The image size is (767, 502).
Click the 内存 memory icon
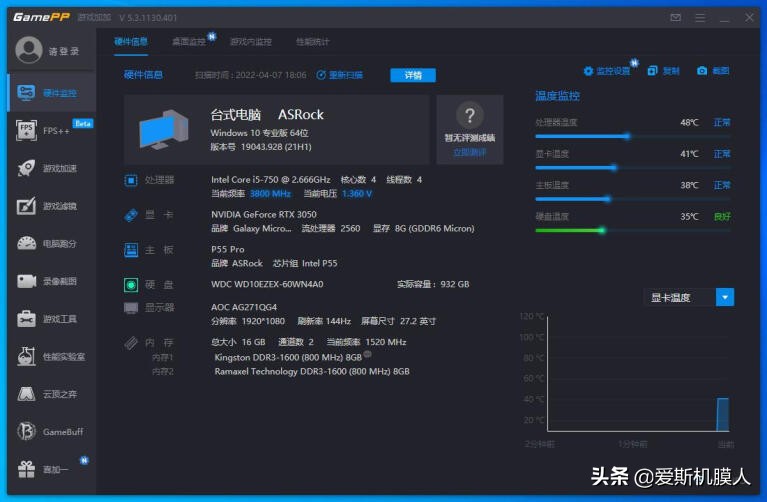[131, 342]
